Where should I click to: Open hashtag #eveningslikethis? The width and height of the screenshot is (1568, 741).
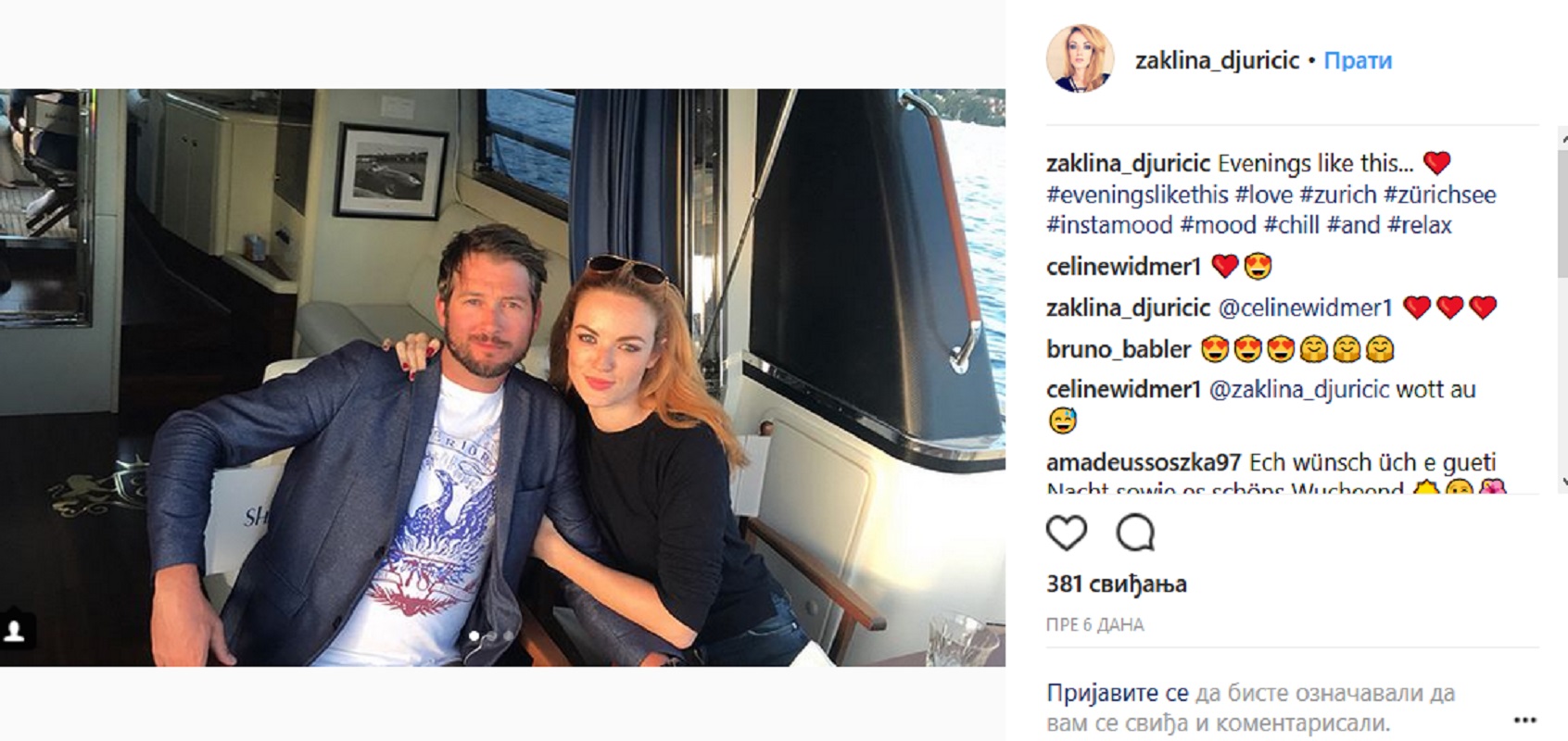pyautogui.click(x=1137, y=195)
